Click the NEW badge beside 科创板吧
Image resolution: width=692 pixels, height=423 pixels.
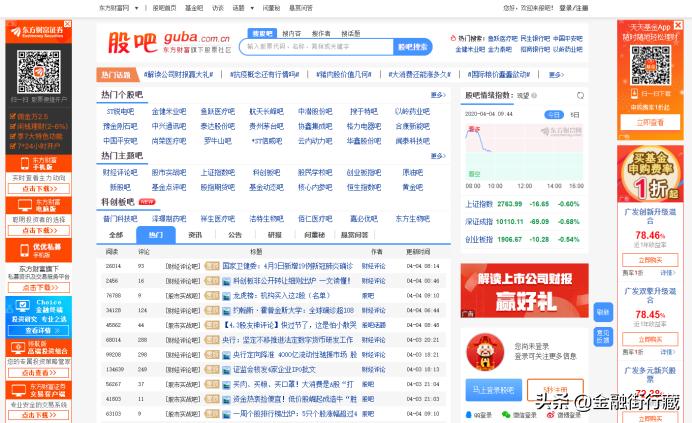147,202
